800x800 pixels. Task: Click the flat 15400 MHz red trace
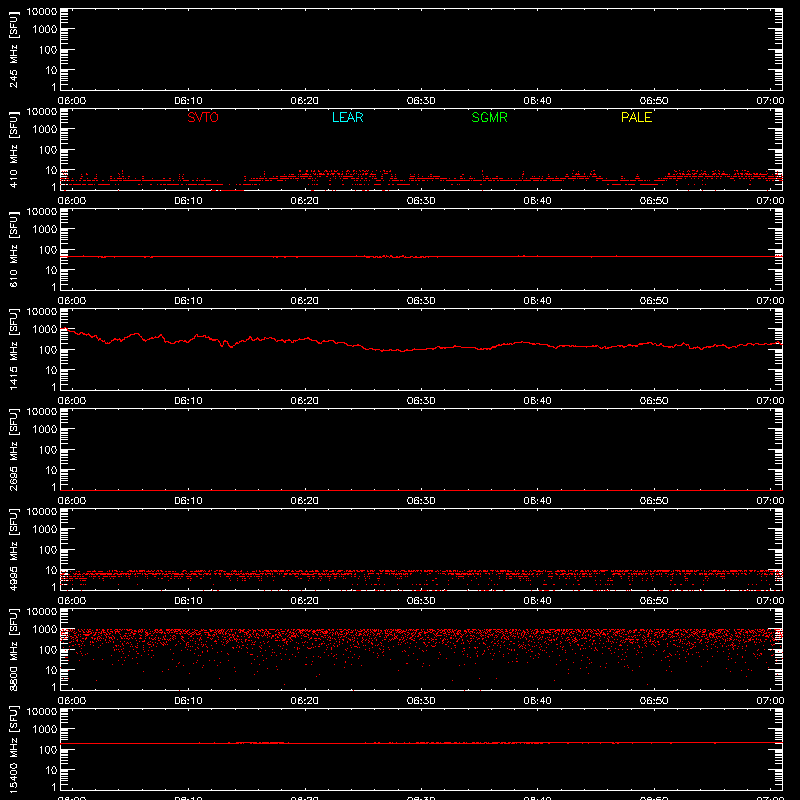point(421,743)
